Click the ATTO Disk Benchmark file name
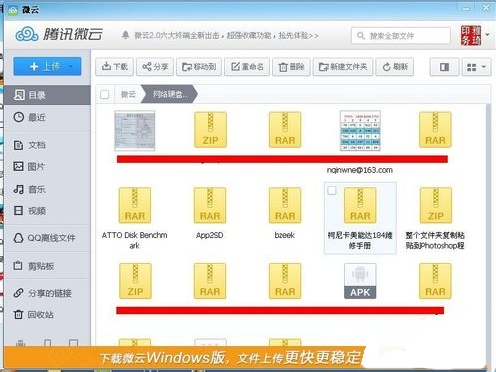 tap(135, 240)
